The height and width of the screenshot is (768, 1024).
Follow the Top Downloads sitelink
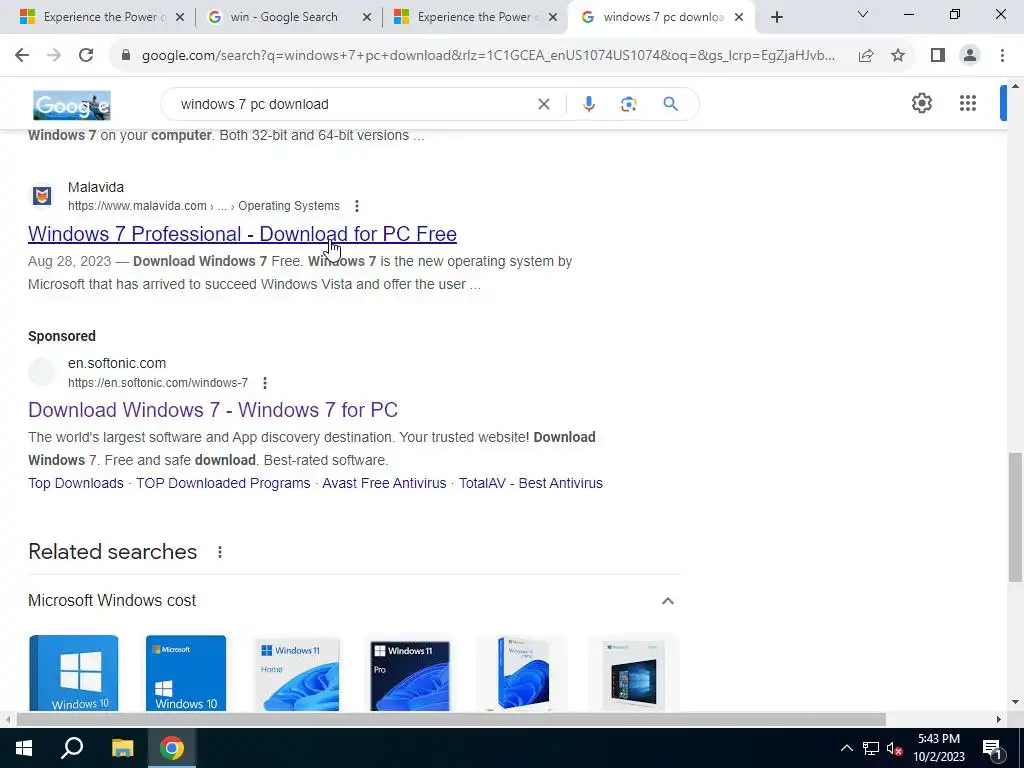coord(76,483)
